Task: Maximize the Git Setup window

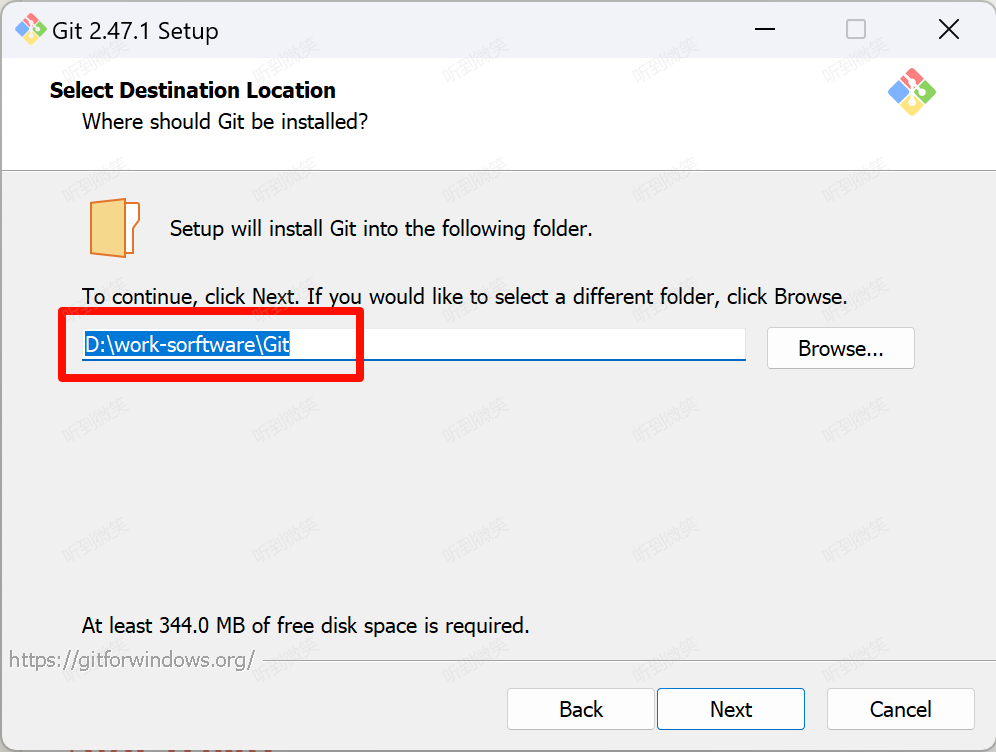Action: (856, 29)
